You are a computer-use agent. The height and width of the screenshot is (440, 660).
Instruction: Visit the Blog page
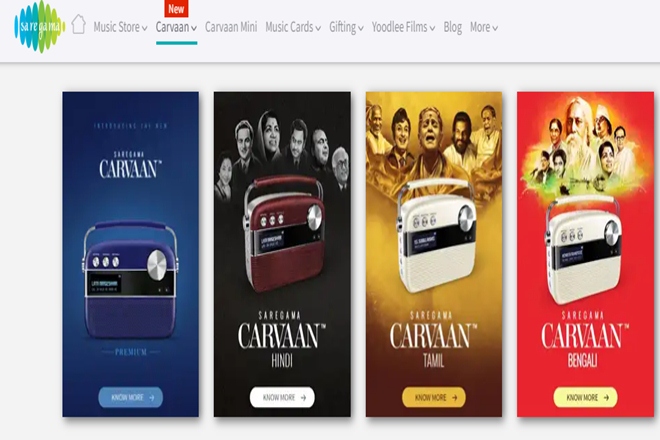452,27
